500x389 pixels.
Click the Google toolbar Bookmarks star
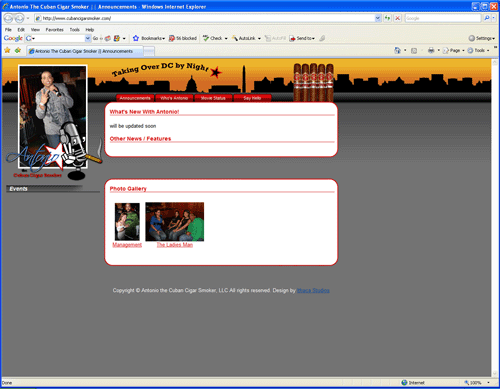coord(136,38)
